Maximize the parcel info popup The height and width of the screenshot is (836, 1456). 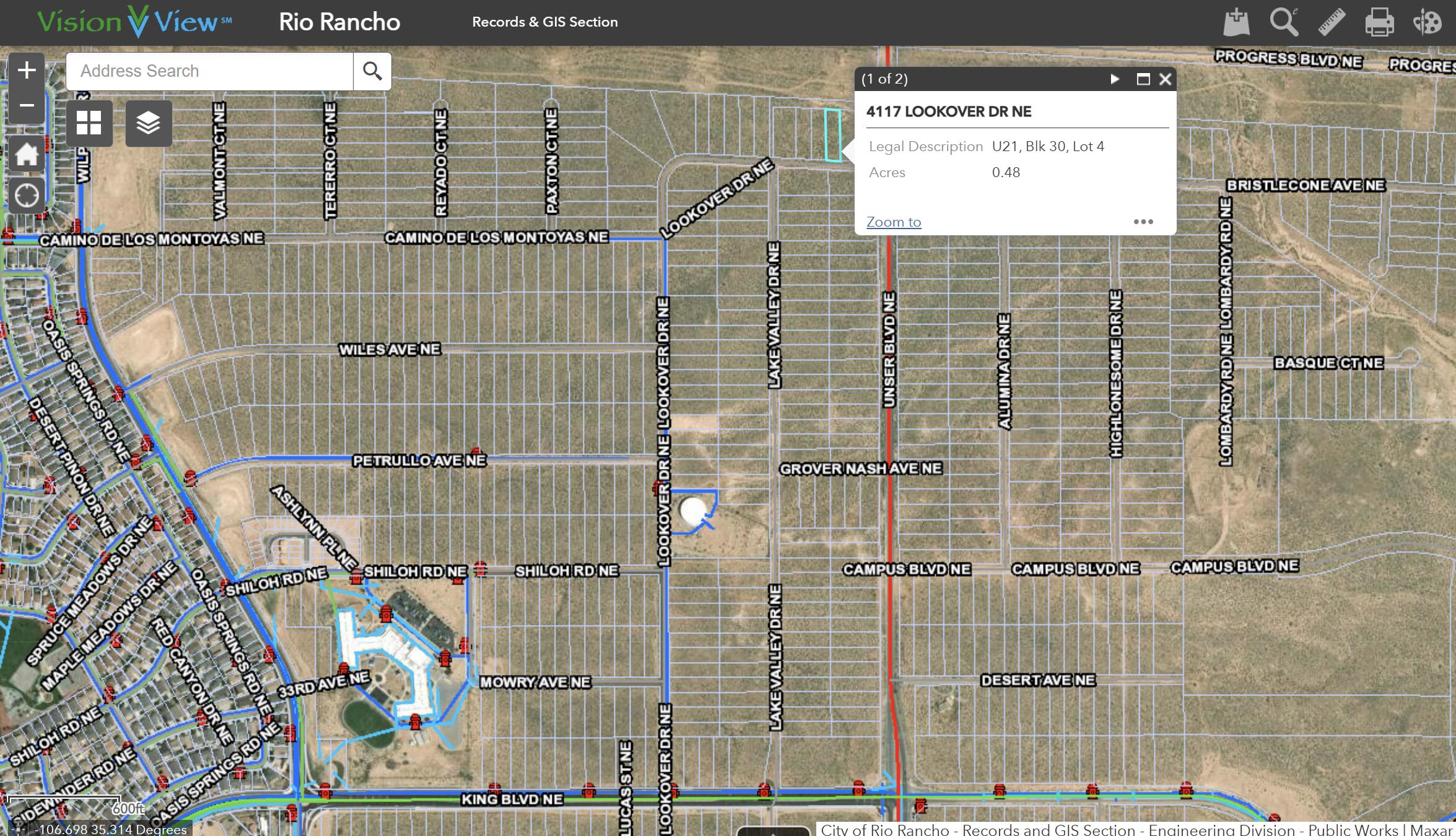pyautogui.click(x=1143, y=79)
